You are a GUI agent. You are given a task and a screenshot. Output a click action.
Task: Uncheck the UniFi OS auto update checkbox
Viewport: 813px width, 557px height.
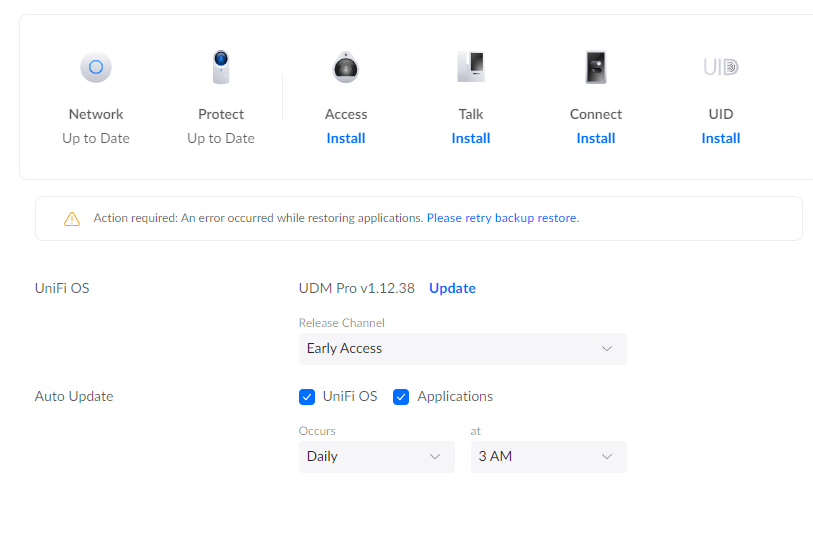[307, 397]
